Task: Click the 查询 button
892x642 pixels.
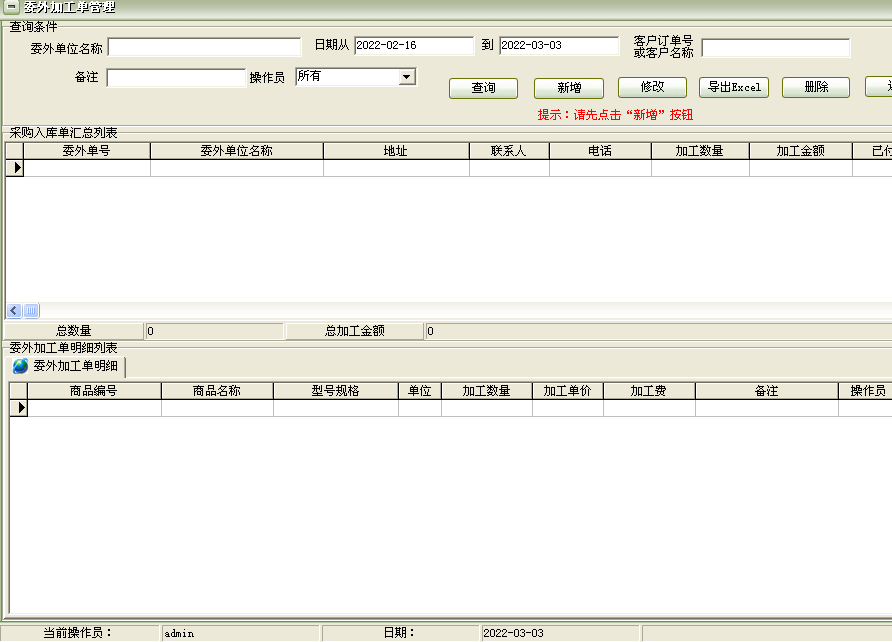Action: click(484, 88)
